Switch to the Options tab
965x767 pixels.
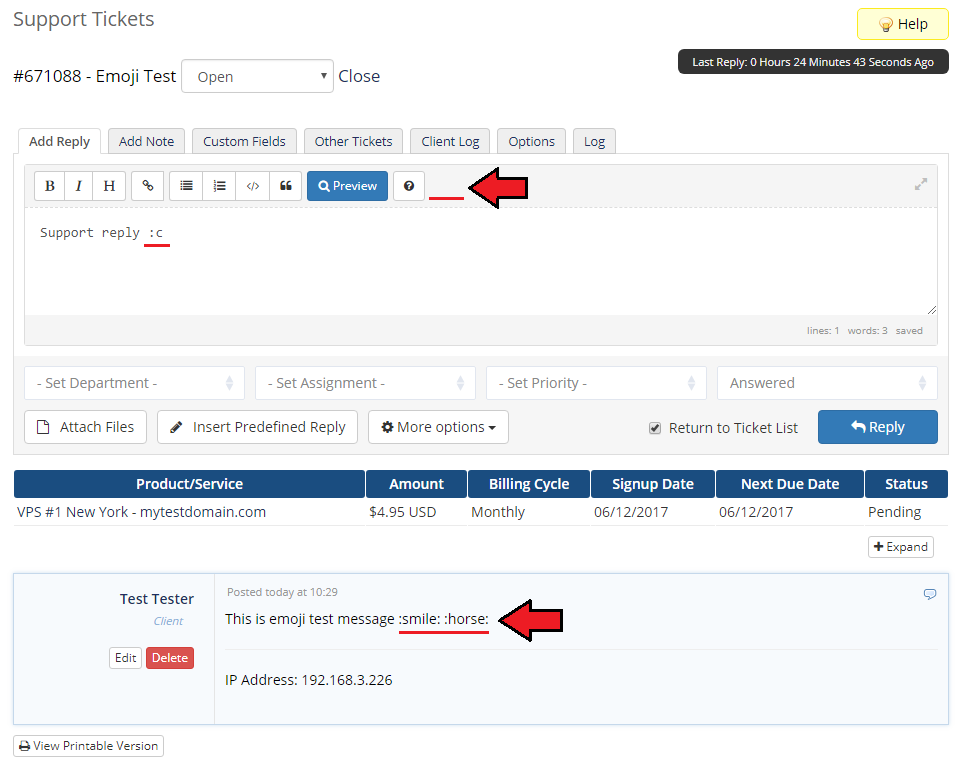[x=531, y=142]
